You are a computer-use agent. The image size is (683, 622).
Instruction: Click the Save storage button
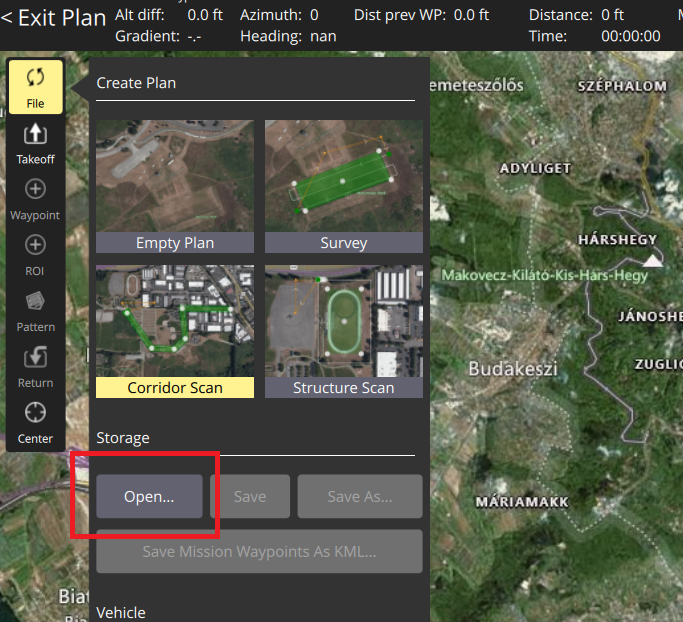click(250, 496)
